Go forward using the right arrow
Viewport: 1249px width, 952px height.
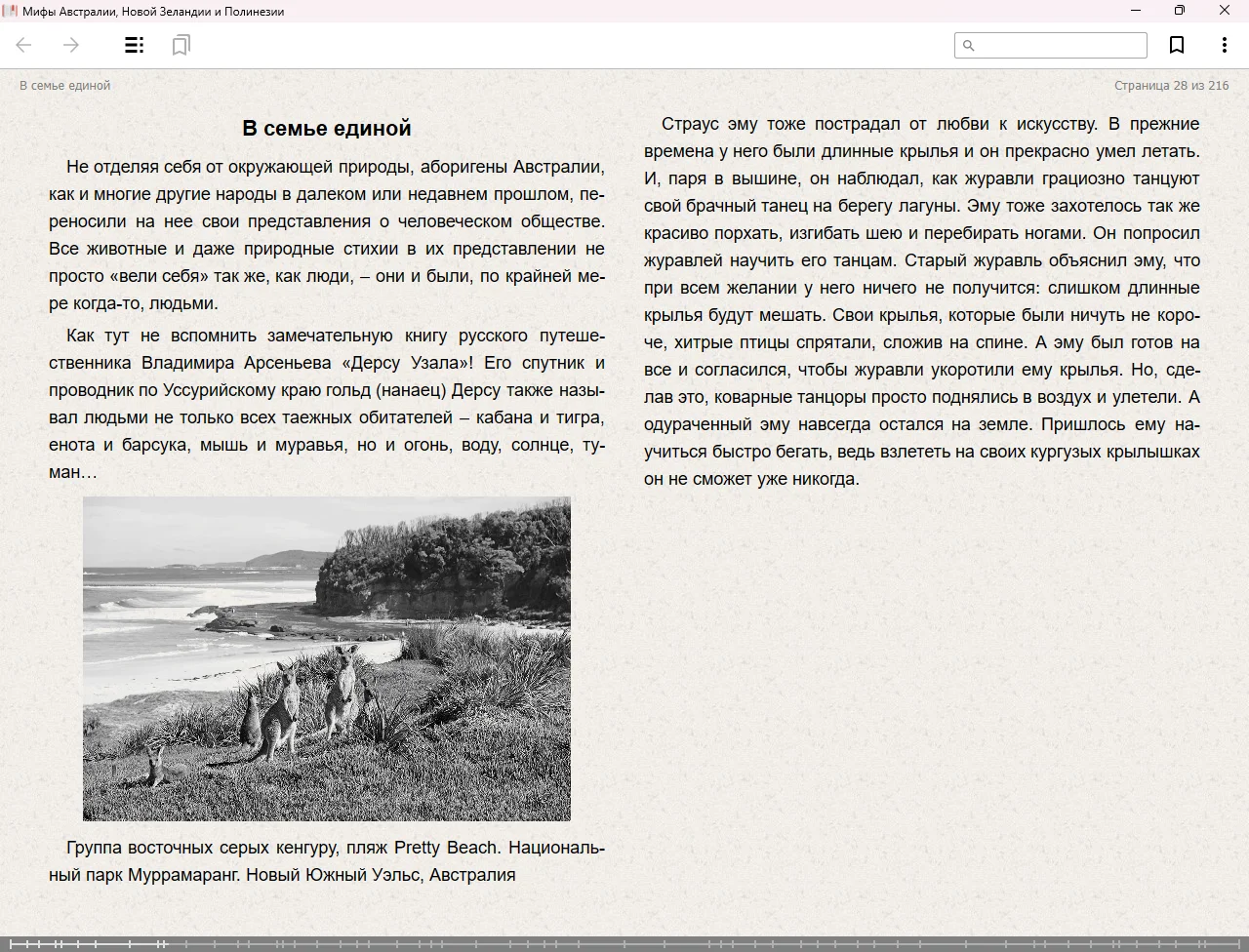[x=71, y=45]
